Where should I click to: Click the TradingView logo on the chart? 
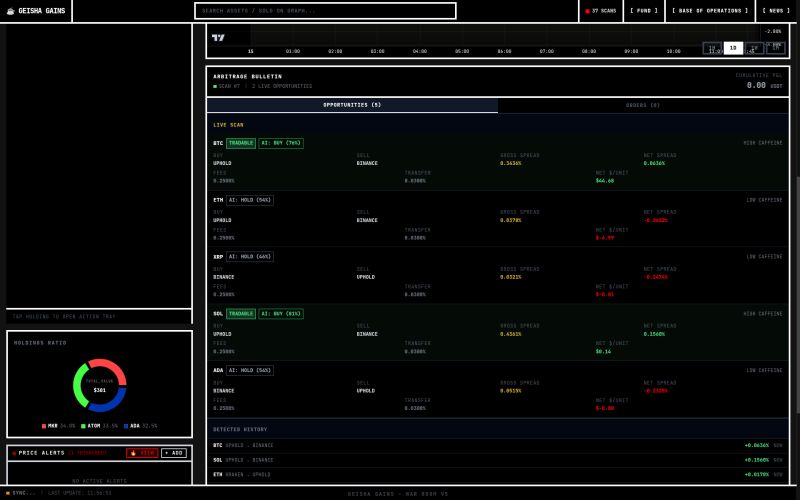218,37
